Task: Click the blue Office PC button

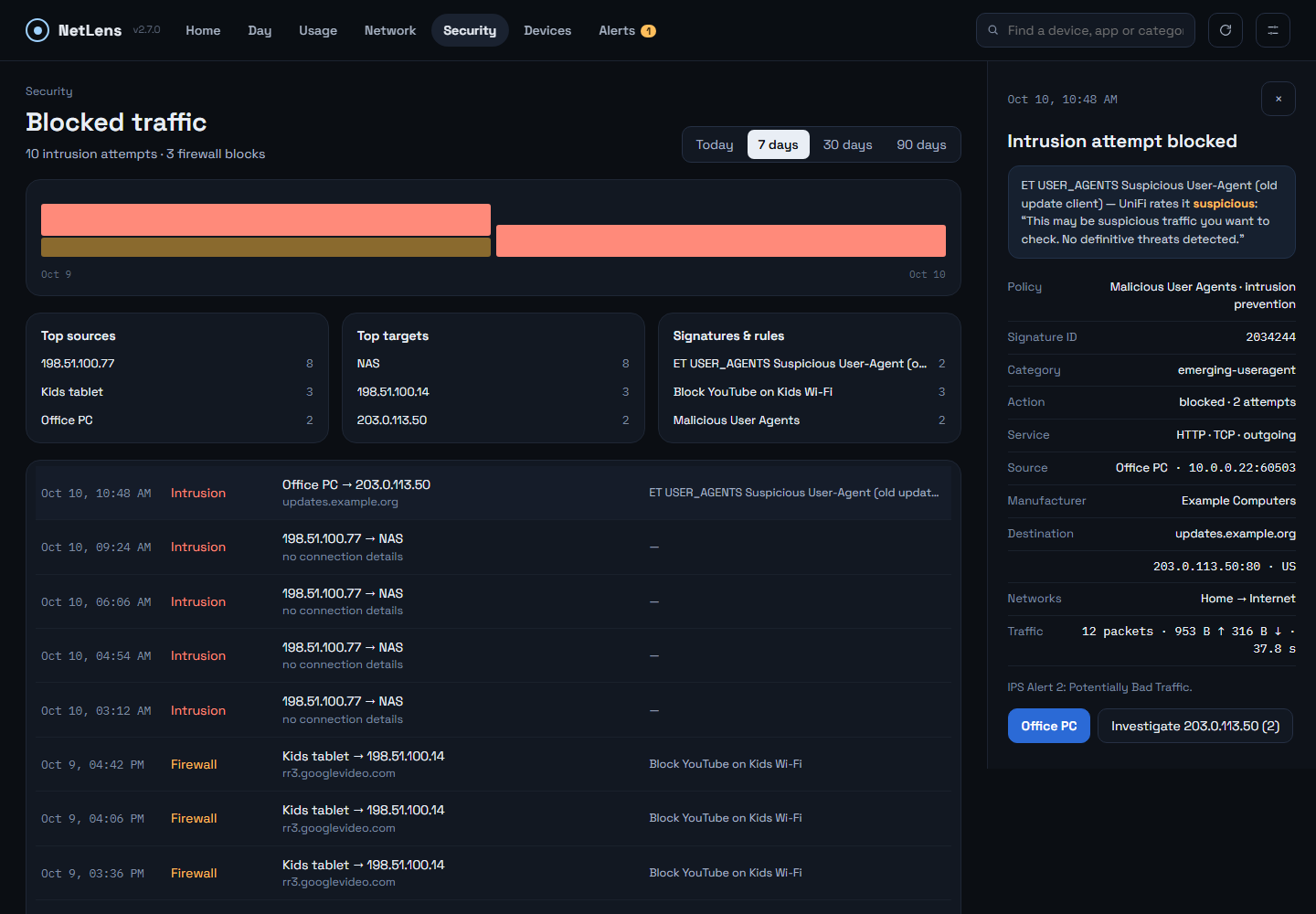Action: [x=1049, y=726]
